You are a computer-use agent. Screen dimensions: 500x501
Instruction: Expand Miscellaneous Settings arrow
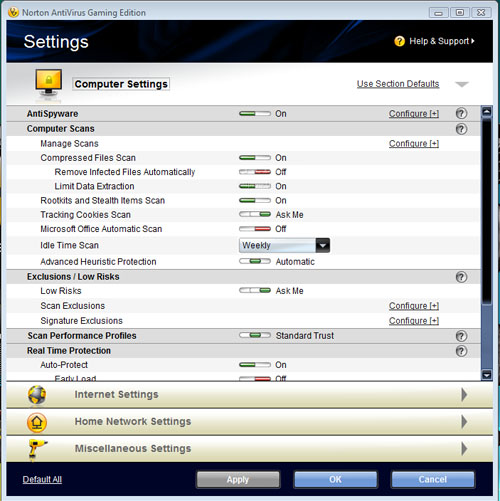464,449
